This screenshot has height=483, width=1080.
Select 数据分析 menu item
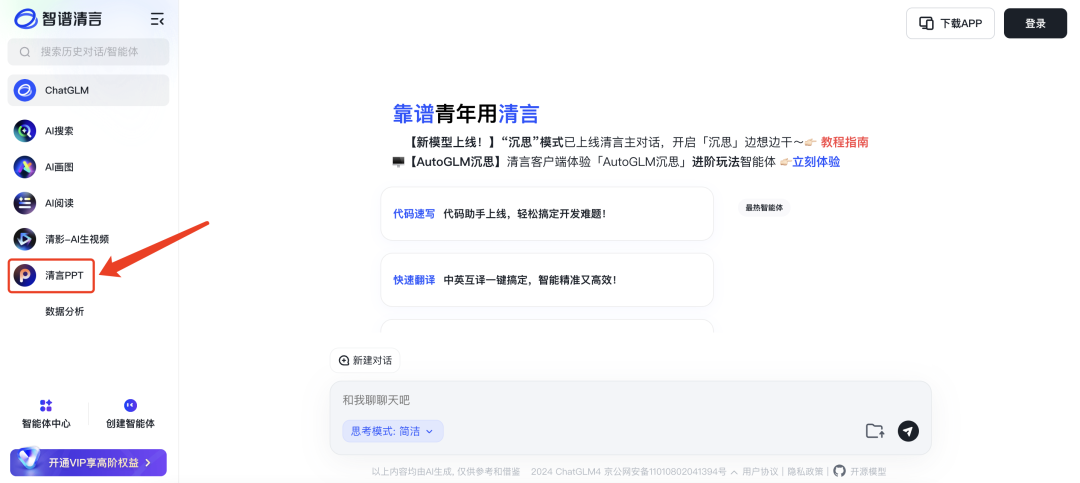pyautogui.click(x=65, y=311)
